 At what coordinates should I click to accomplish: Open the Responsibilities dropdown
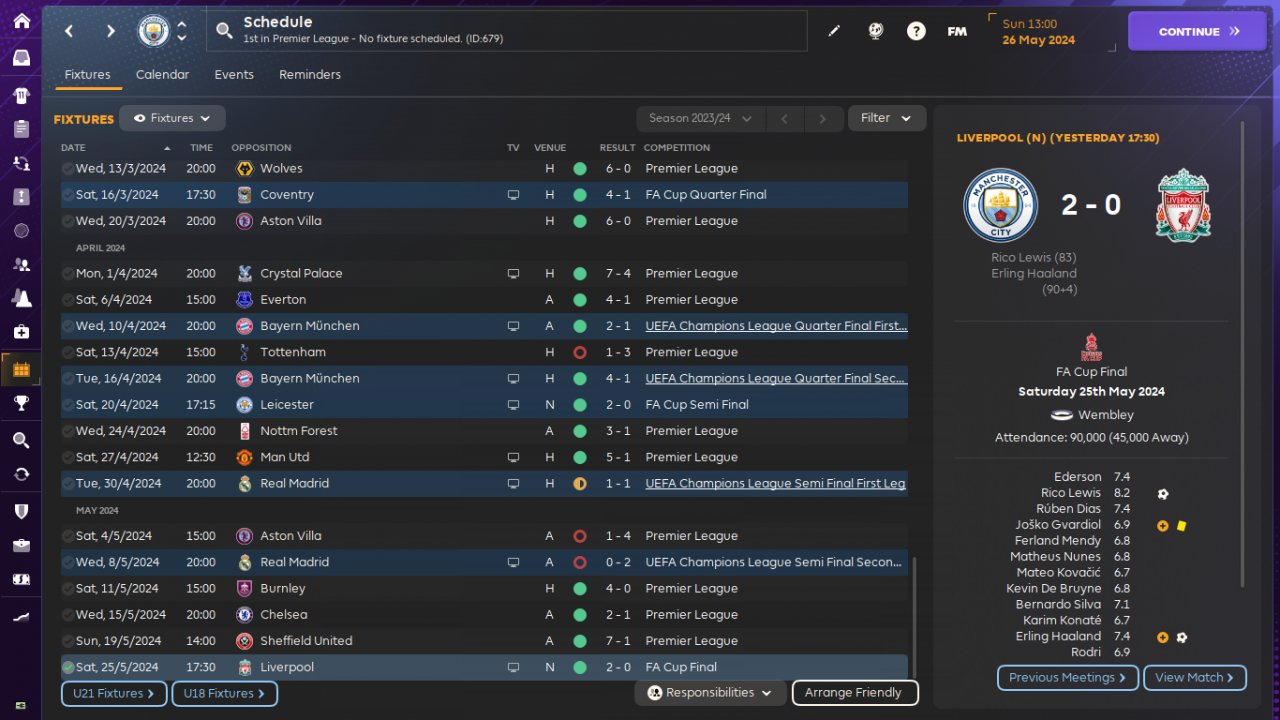coord(710,693)
